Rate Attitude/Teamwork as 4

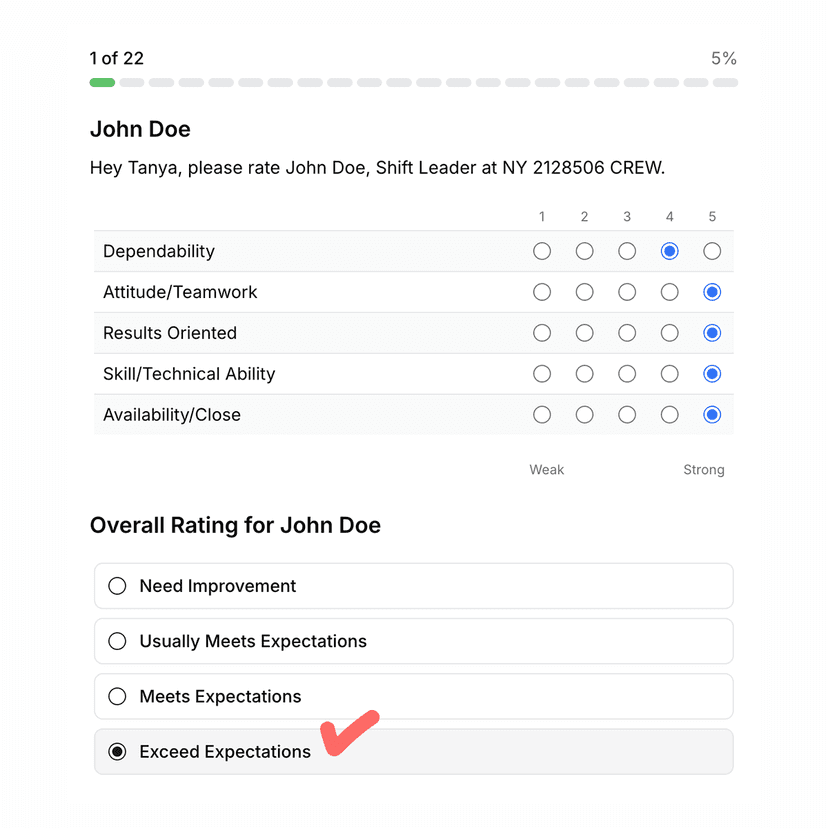click(x=670, y=292)
